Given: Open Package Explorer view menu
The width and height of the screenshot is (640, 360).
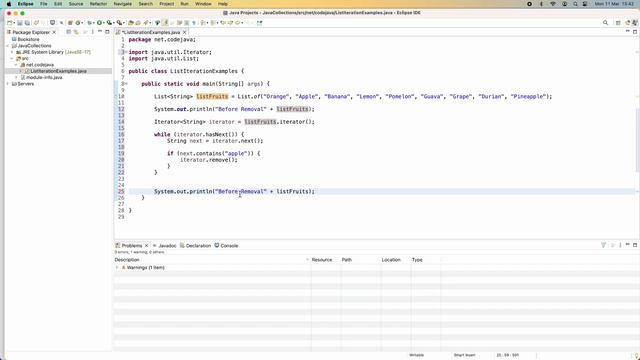Looking at the screenshot, I should [93, 32].
